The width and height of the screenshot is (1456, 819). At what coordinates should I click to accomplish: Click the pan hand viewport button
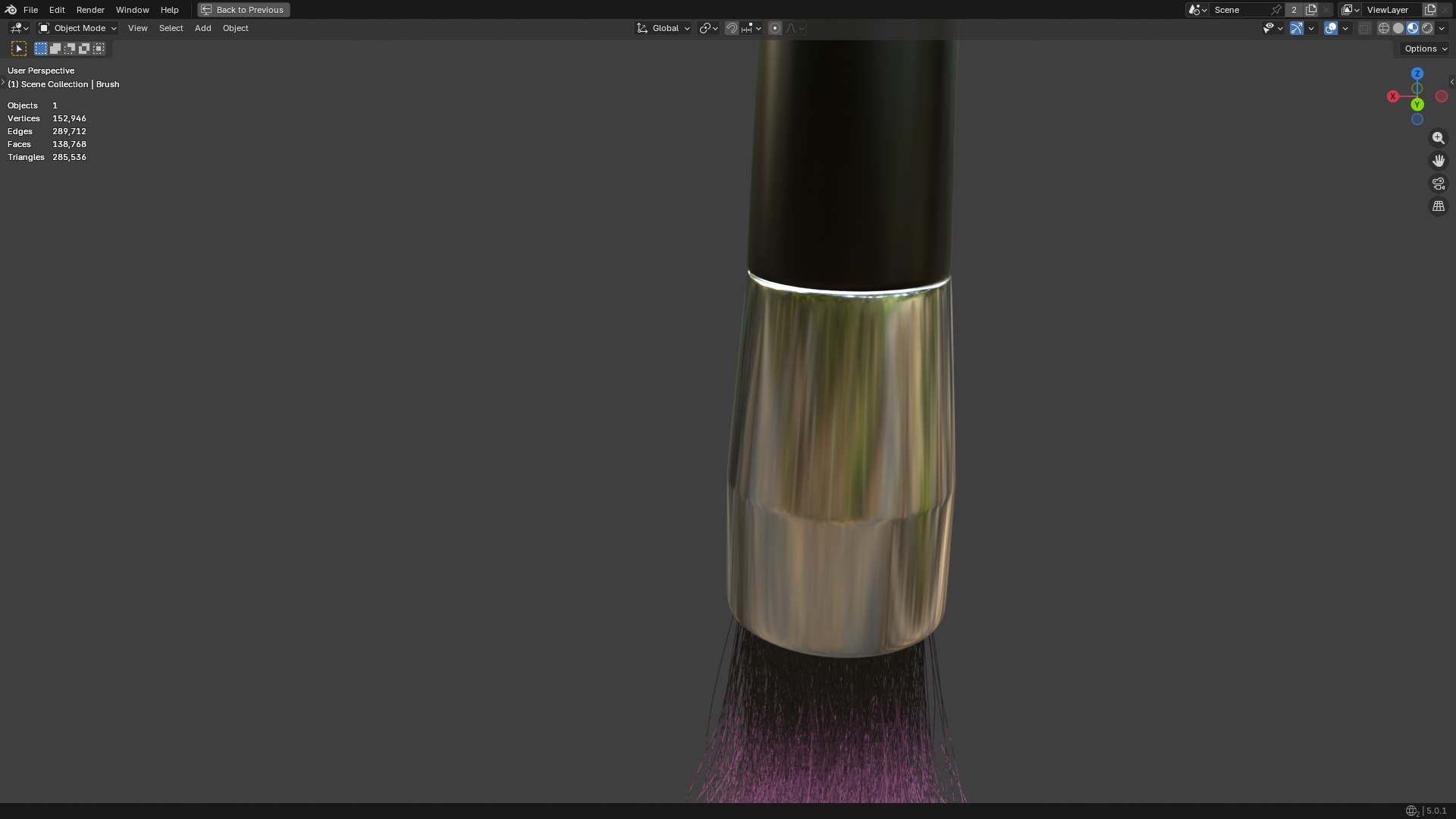coord(1439,161)
